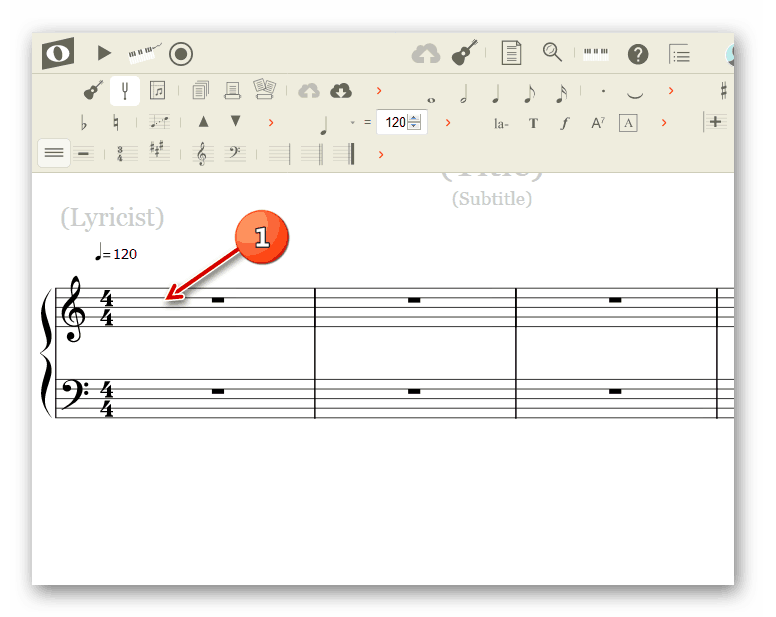Click the guitar icon in second toolbar row
776x617 pixels.
click(93, 90)
